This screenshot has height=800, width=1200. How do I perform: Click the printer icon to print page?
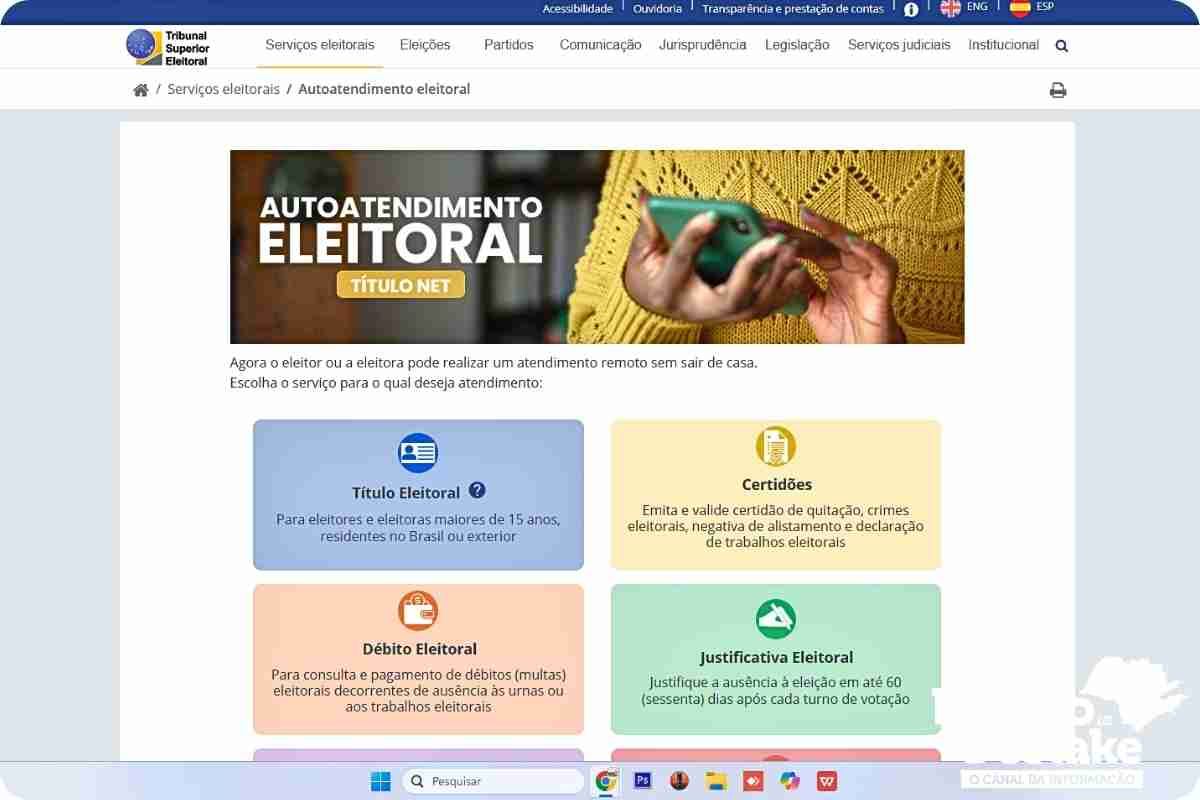1058,90
